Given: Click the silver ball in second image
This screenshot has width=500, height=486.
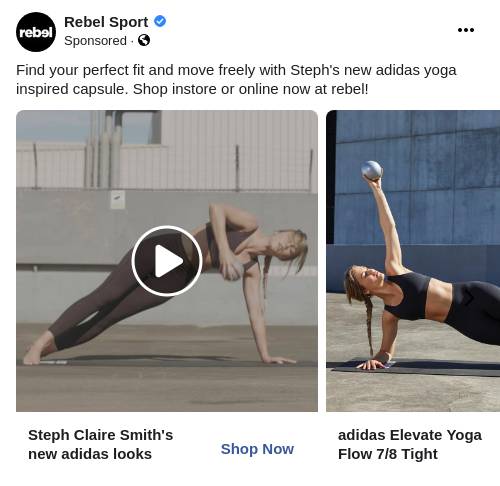Looking at the screenshot, I should click(371, 170).
